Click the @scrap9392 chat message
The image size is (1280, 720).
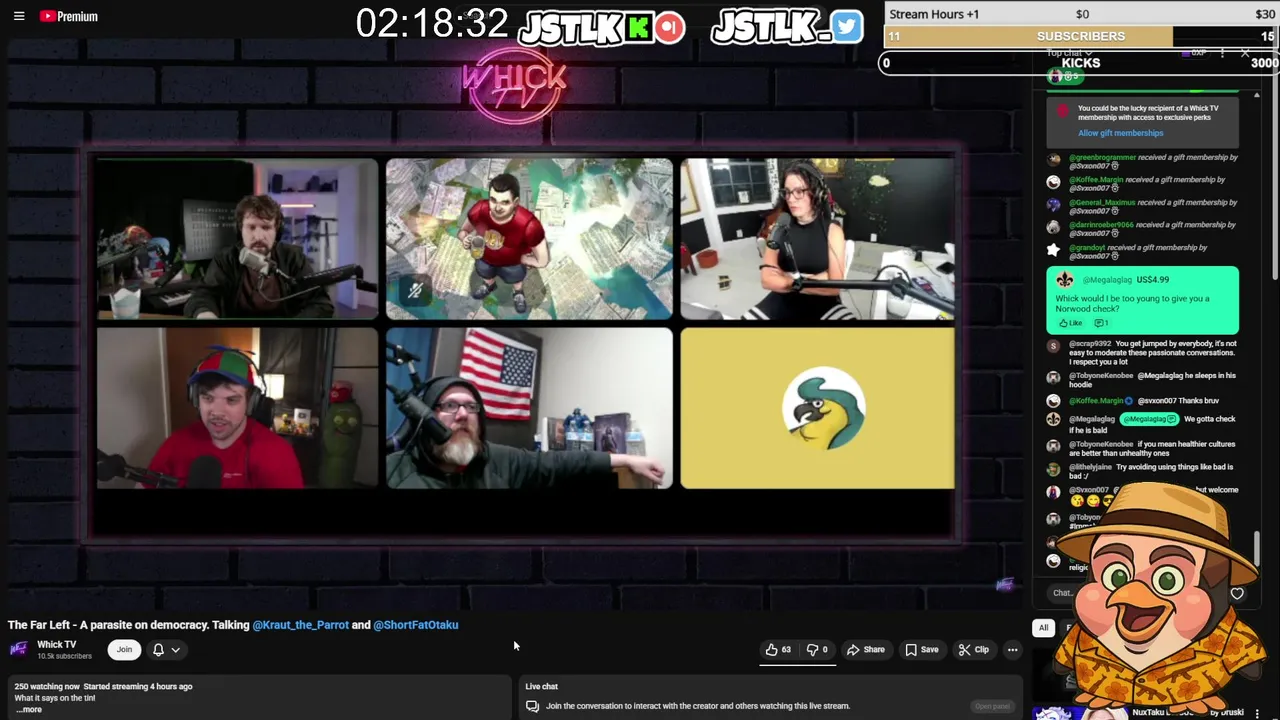(x=1143, y=352)
